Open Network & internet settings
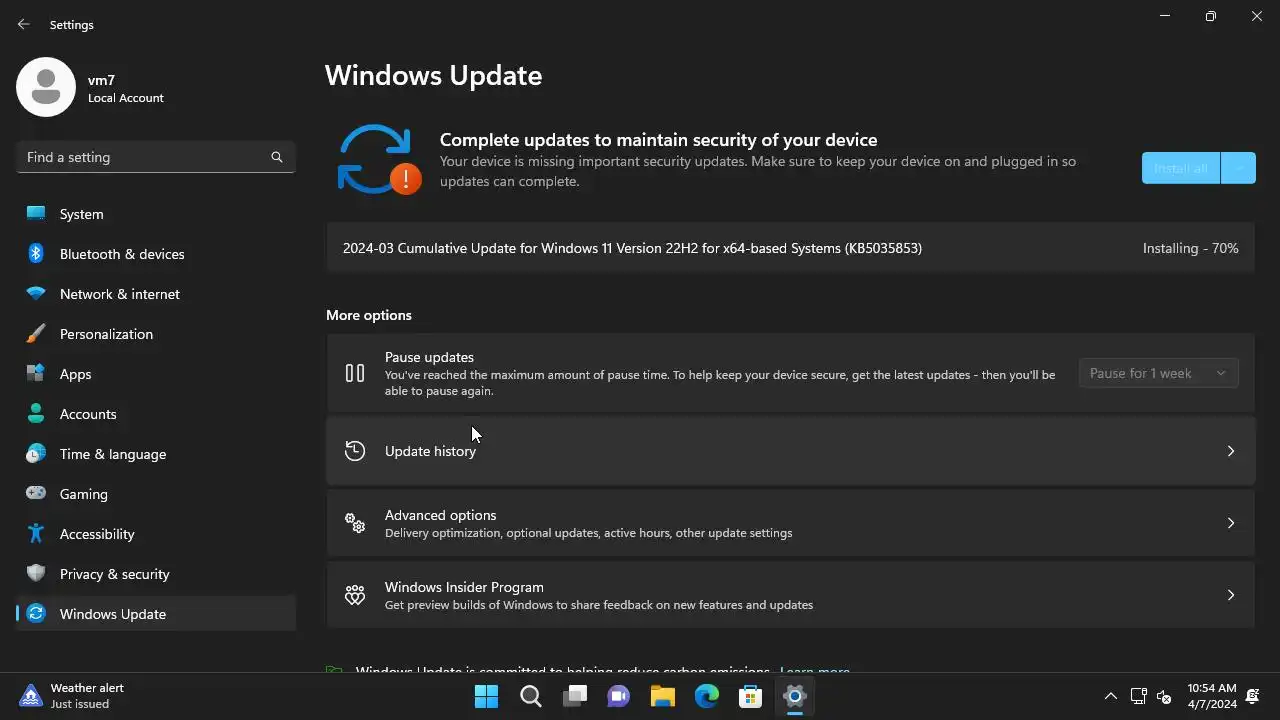Screen dimensions: 1280x720 [156, 294]
